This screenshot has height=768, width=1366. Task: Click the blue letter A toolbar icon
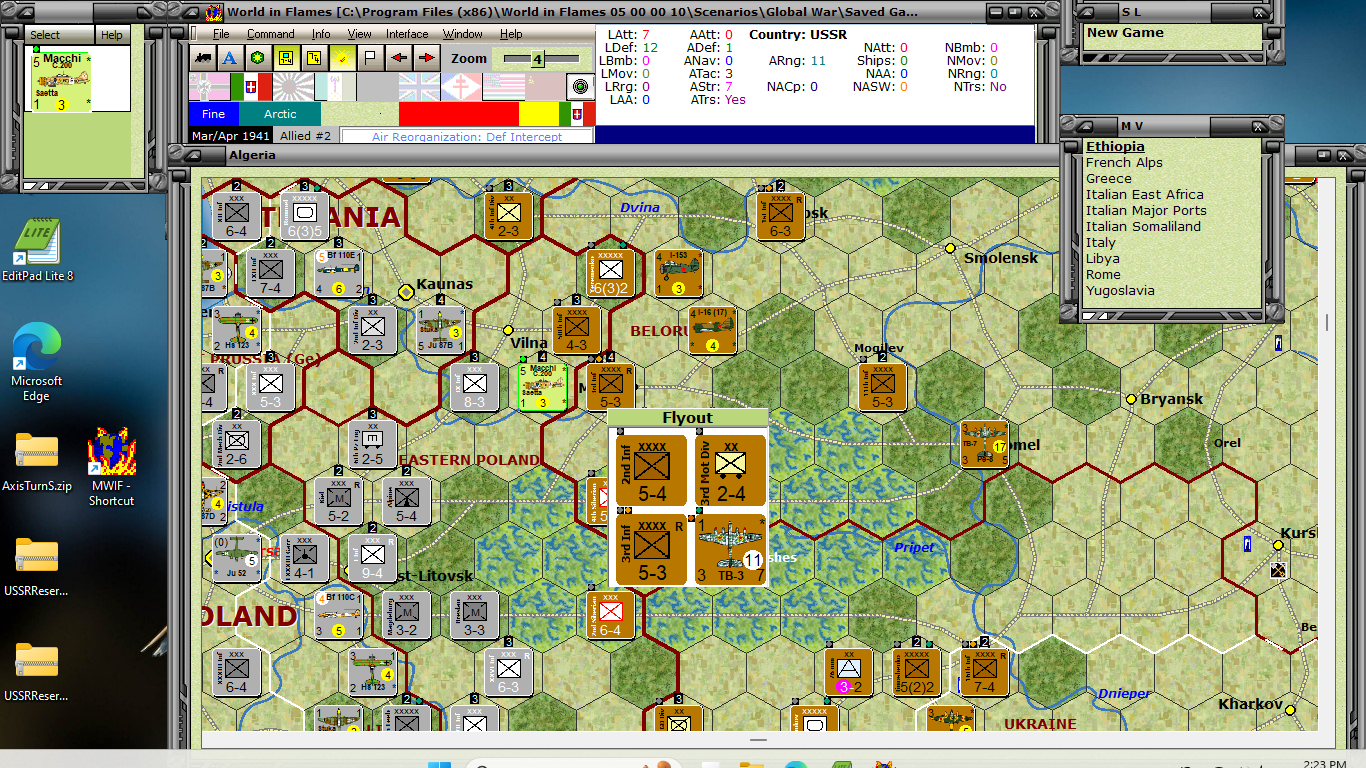click(230, 58)
